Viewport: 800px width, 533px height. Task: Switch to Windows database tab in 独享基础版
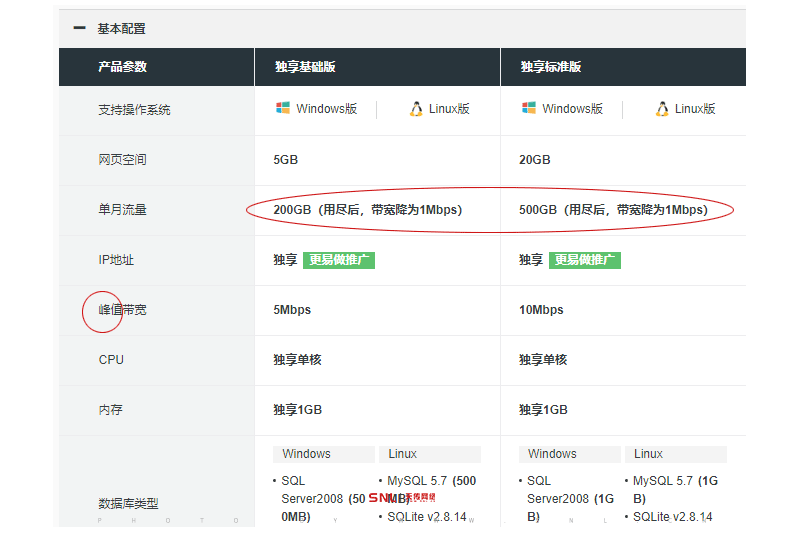[324, 454]
